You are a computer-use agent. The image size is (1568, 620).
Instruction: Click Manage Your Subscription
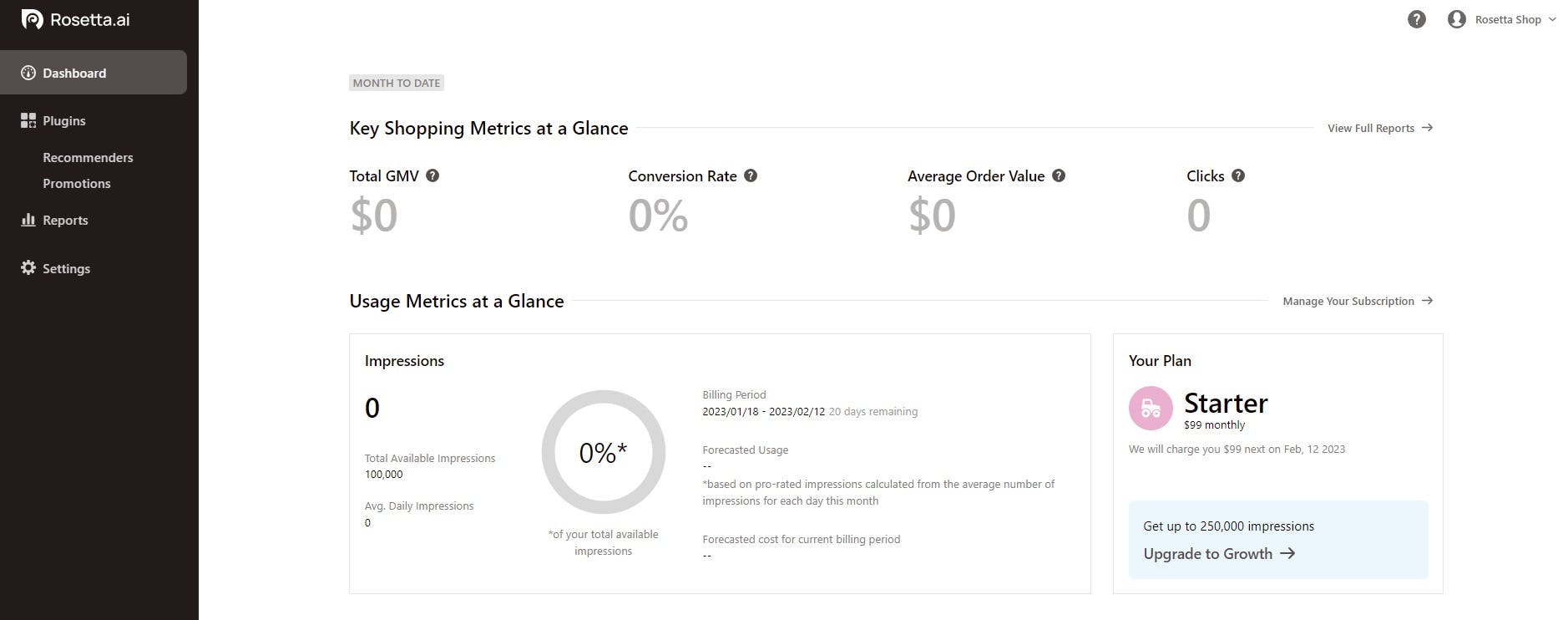(x=1349, y=301)
